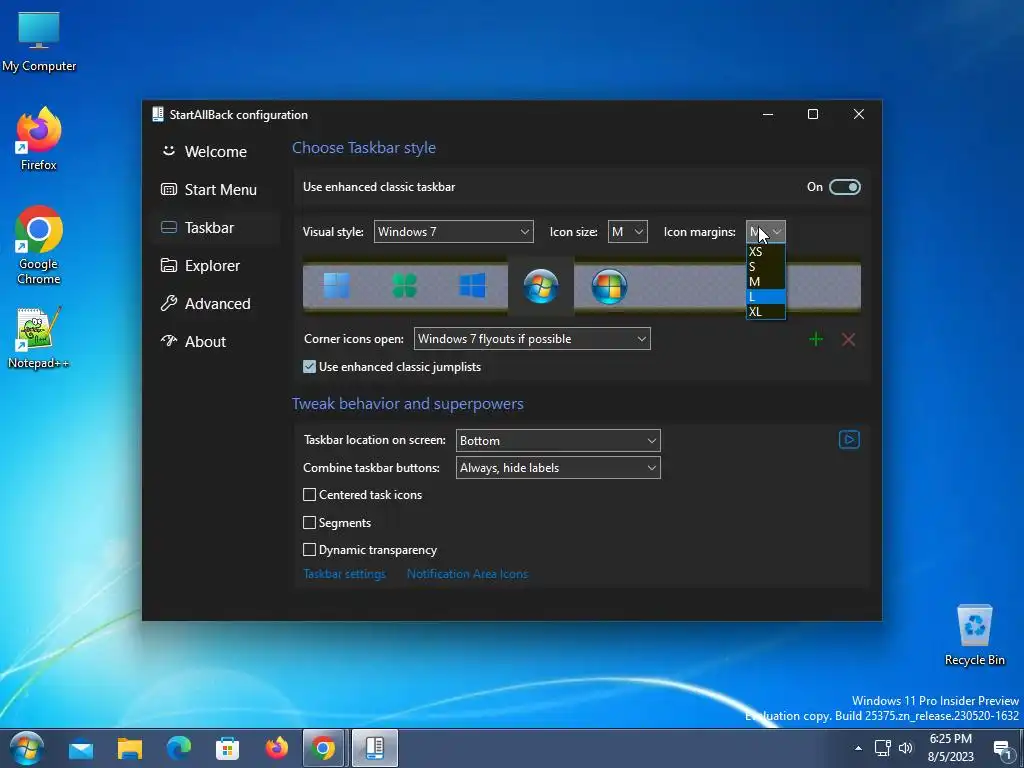Pick the Windows 10 flat logo start icon
The height and width of the screenshot is (768, 1024).
click(x=472, y=286)
